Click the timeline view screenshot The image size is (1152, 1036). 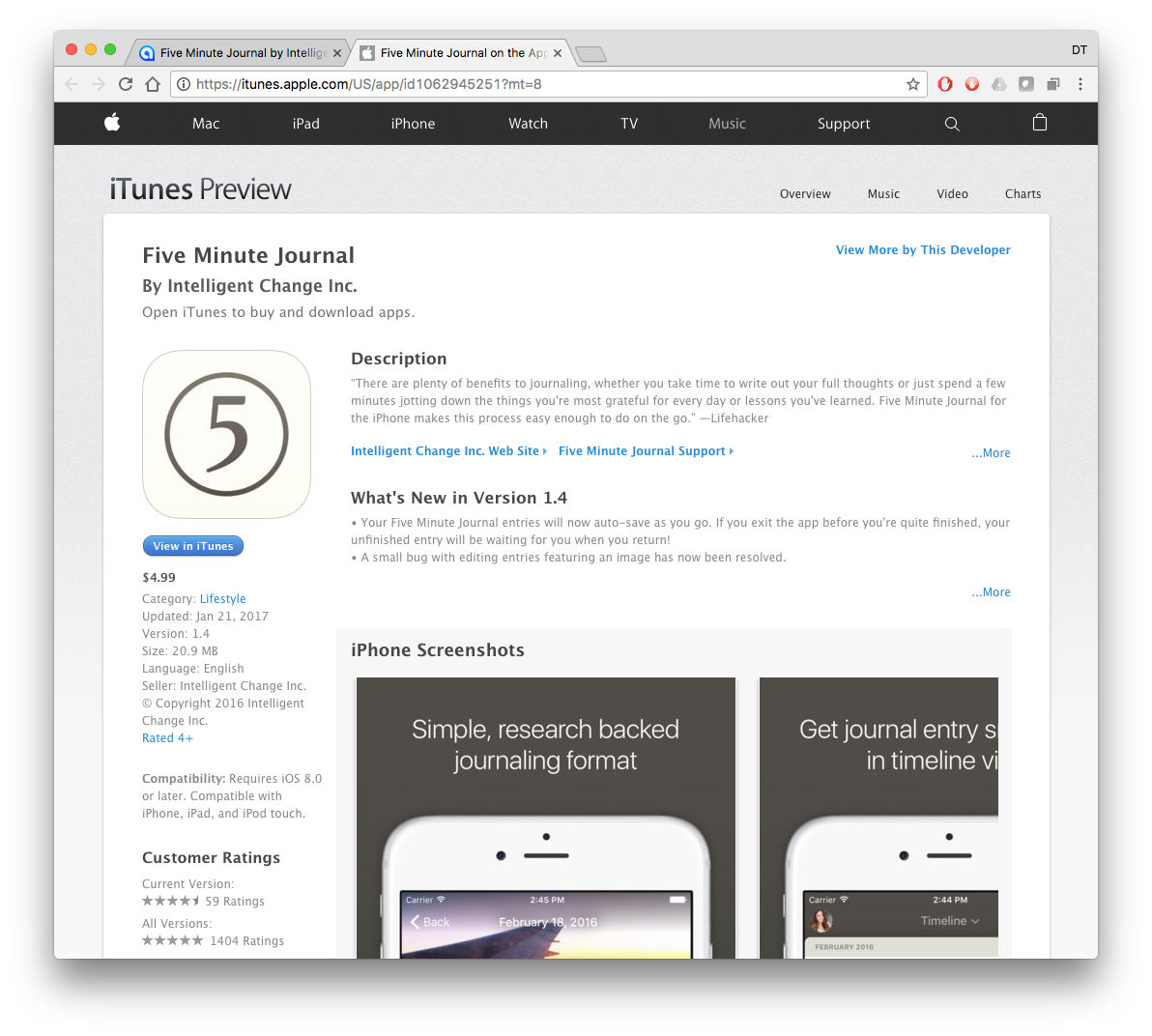click(878, 818)
